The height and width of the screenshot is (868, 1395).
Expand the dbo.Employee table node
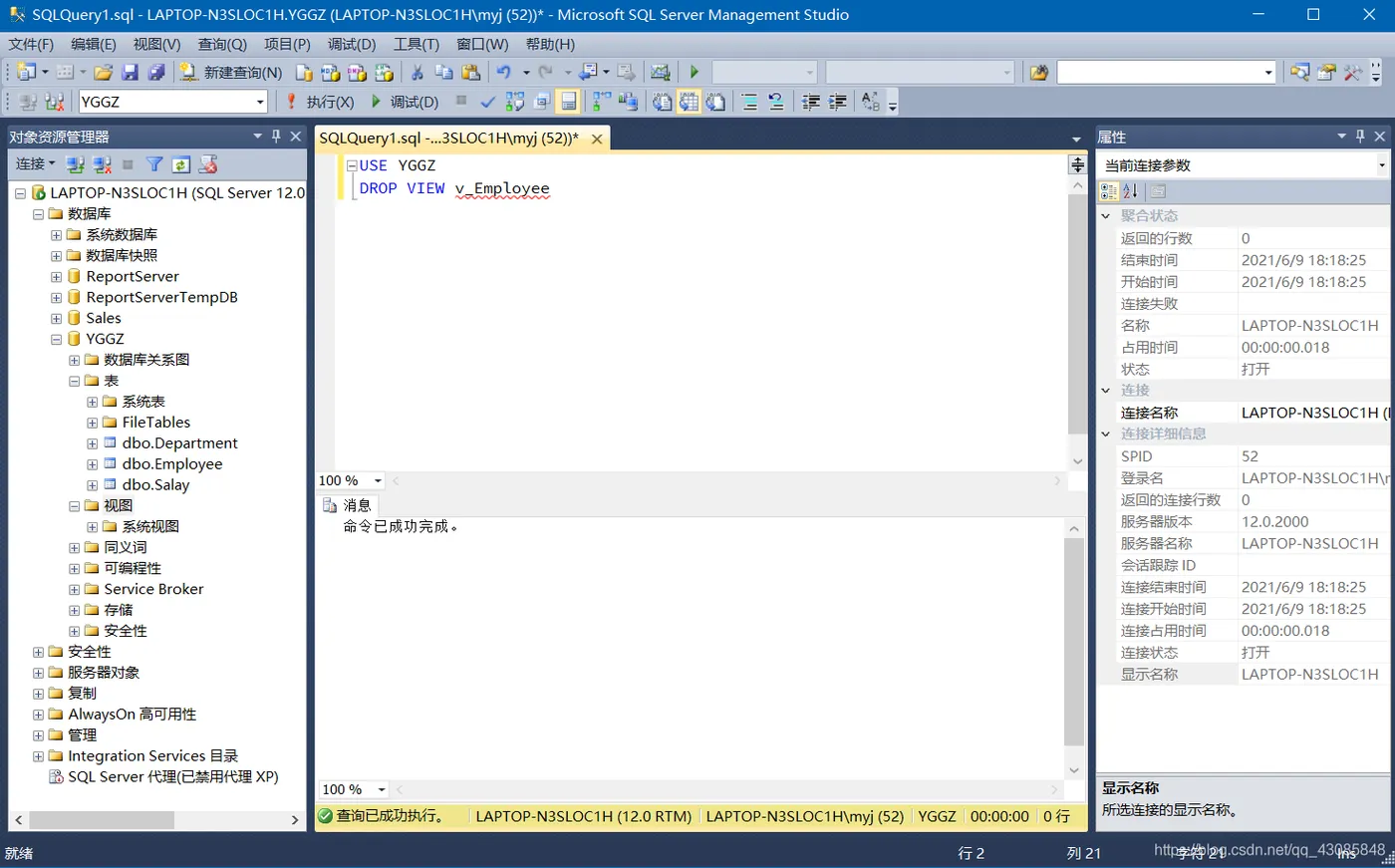coord(93,464)
